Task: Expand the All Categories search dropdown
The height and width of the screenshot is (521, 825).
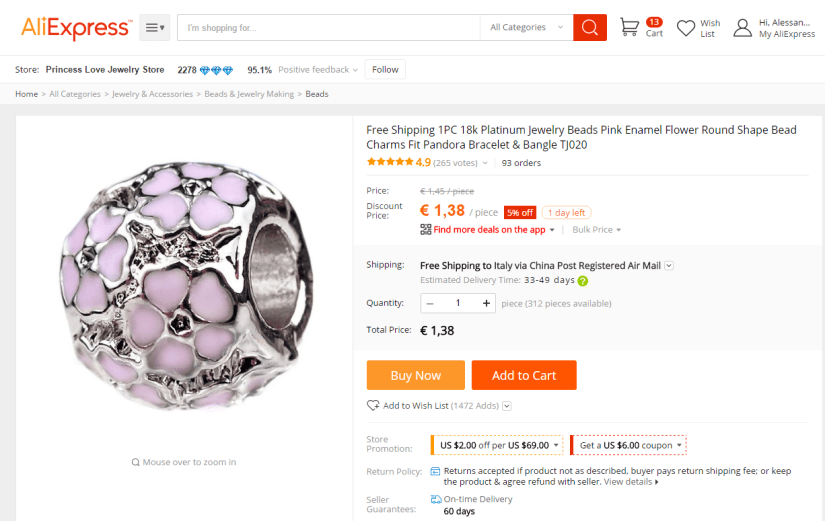Action: 527,28
